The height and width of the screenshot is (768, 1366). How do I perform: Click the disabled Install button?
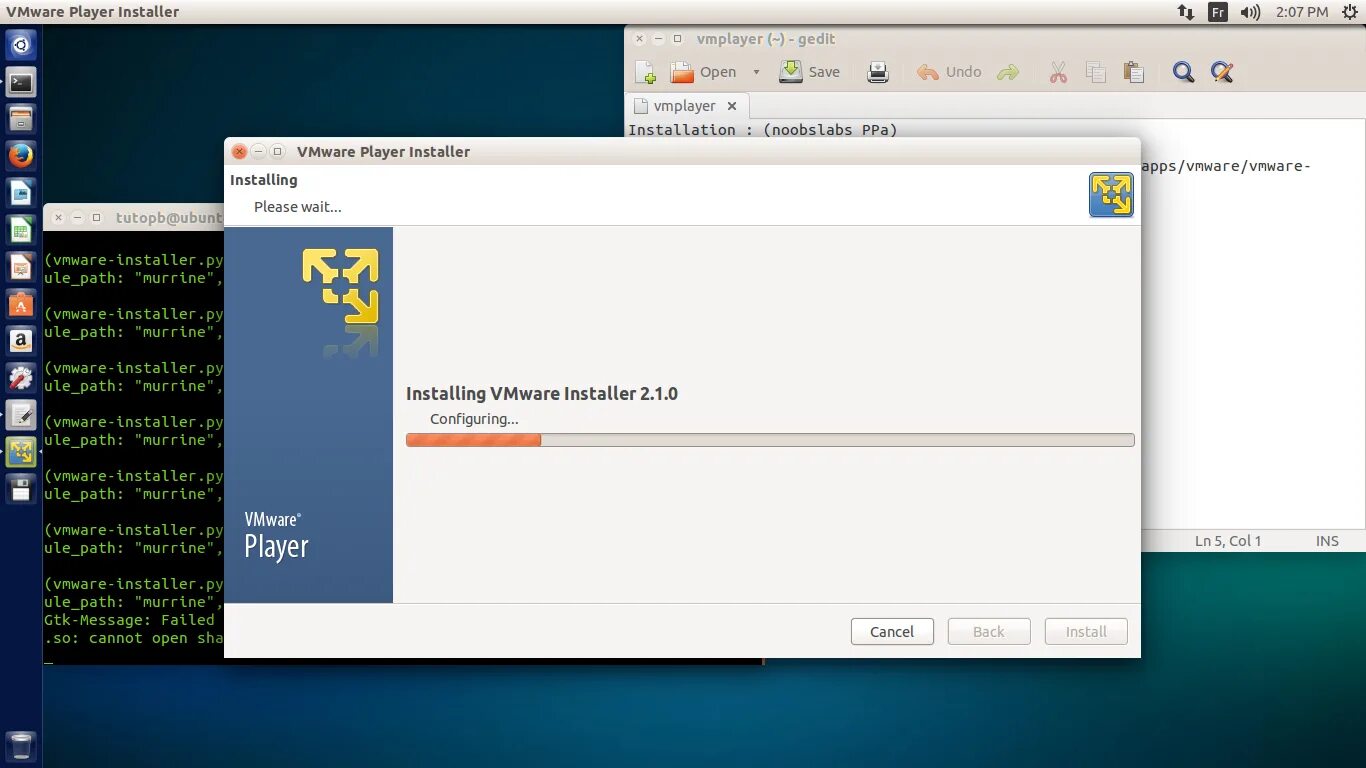pyautogui.click(x=1086, y=632)
